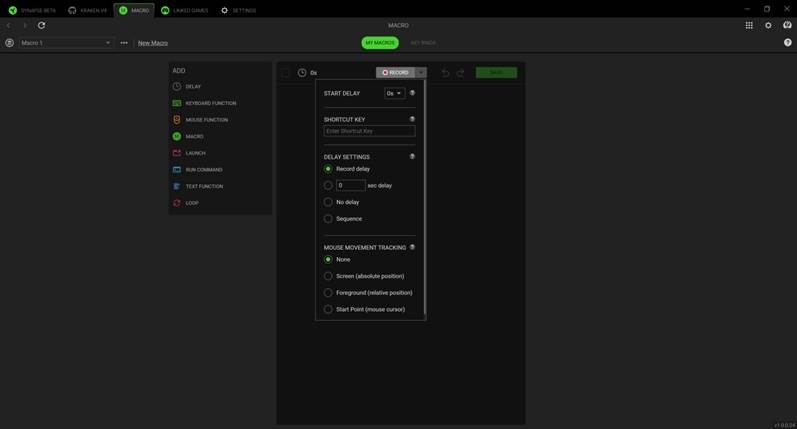Click the New Macro link
This screenshot has width=797, height=429.
tap(153, 43)
